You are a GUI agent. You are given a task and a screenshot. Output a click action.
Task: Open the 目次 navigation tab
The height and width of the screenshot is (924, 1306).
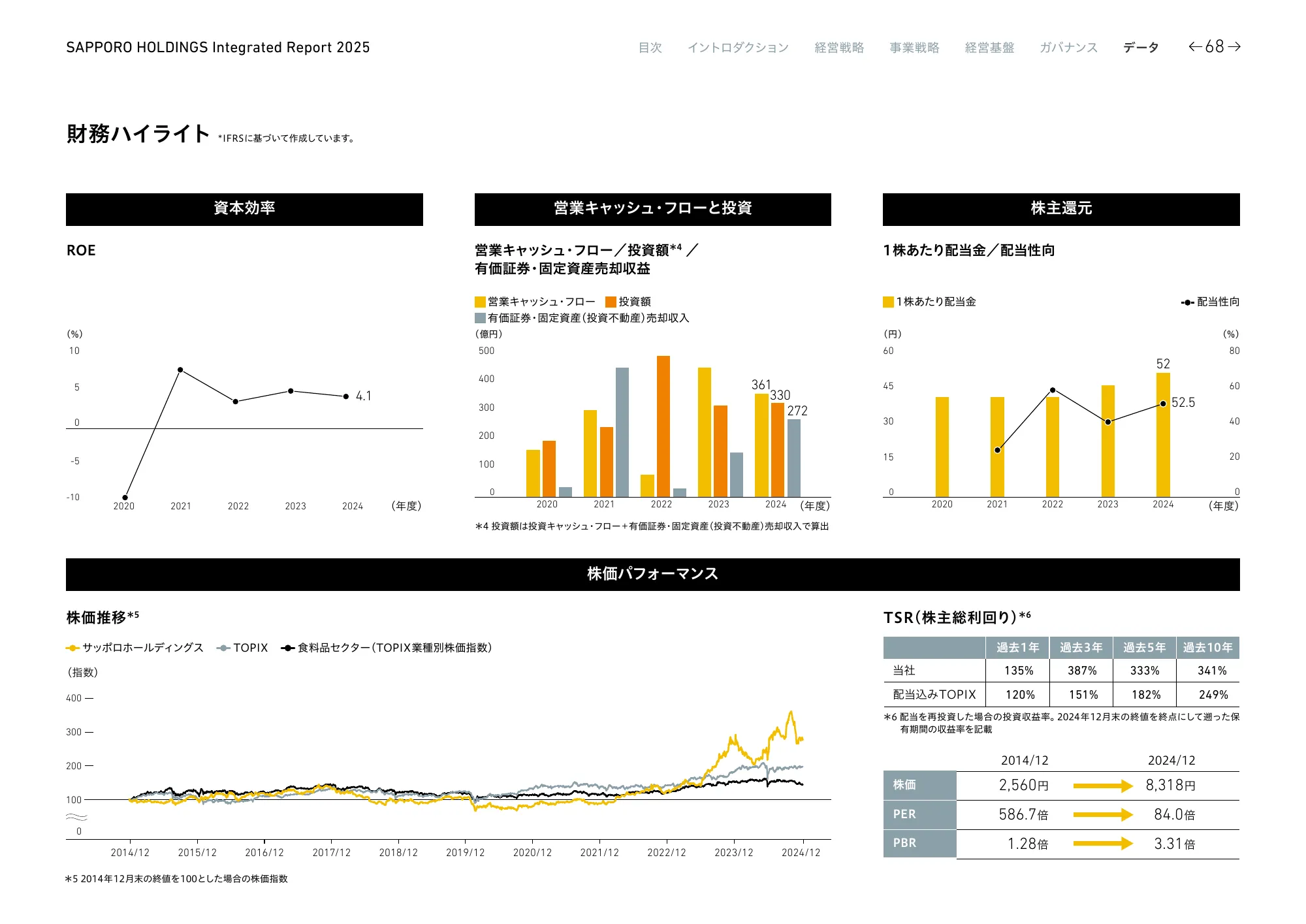(650, 48)
